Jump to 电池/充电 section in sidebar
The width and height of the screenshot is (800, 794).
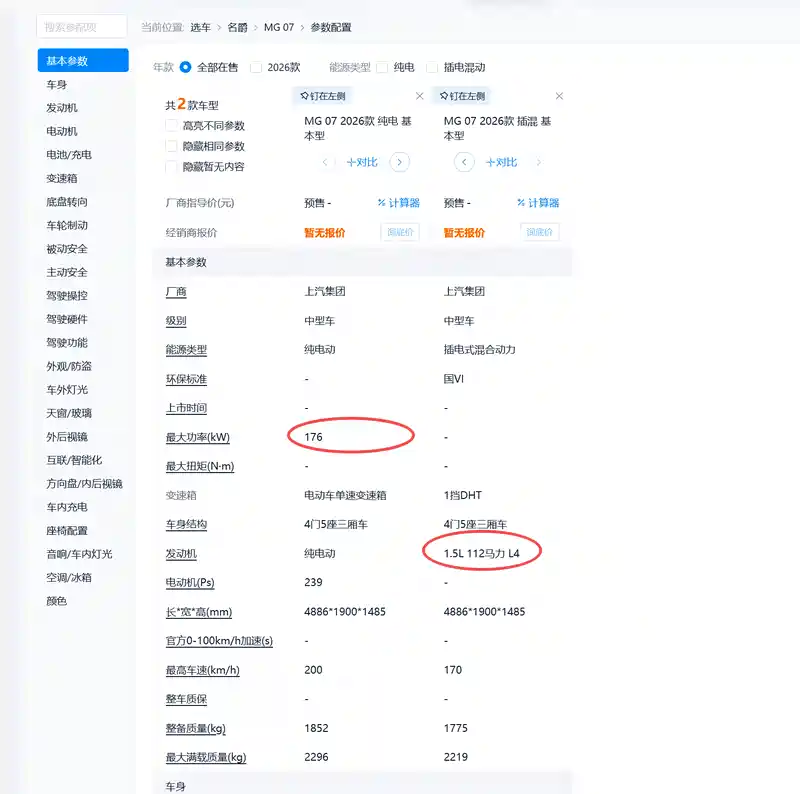69,155
